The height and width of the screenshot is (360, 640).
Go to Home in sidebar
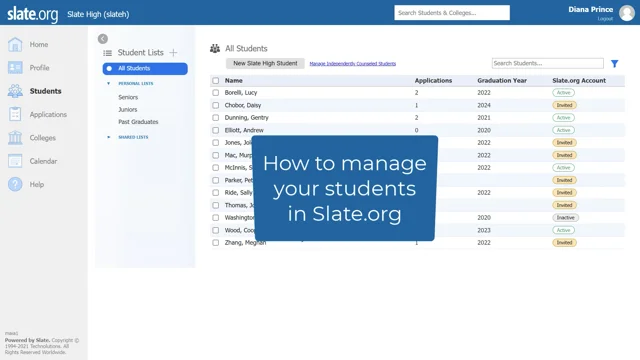[x=39, y=44]
